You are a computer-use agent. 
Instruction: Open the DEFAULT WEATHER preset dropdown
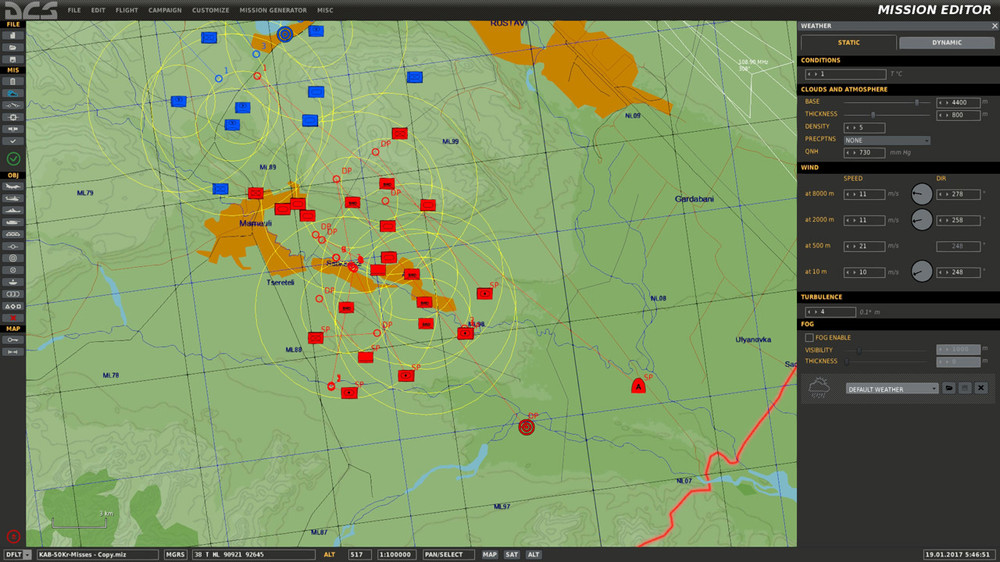(892, 388)
